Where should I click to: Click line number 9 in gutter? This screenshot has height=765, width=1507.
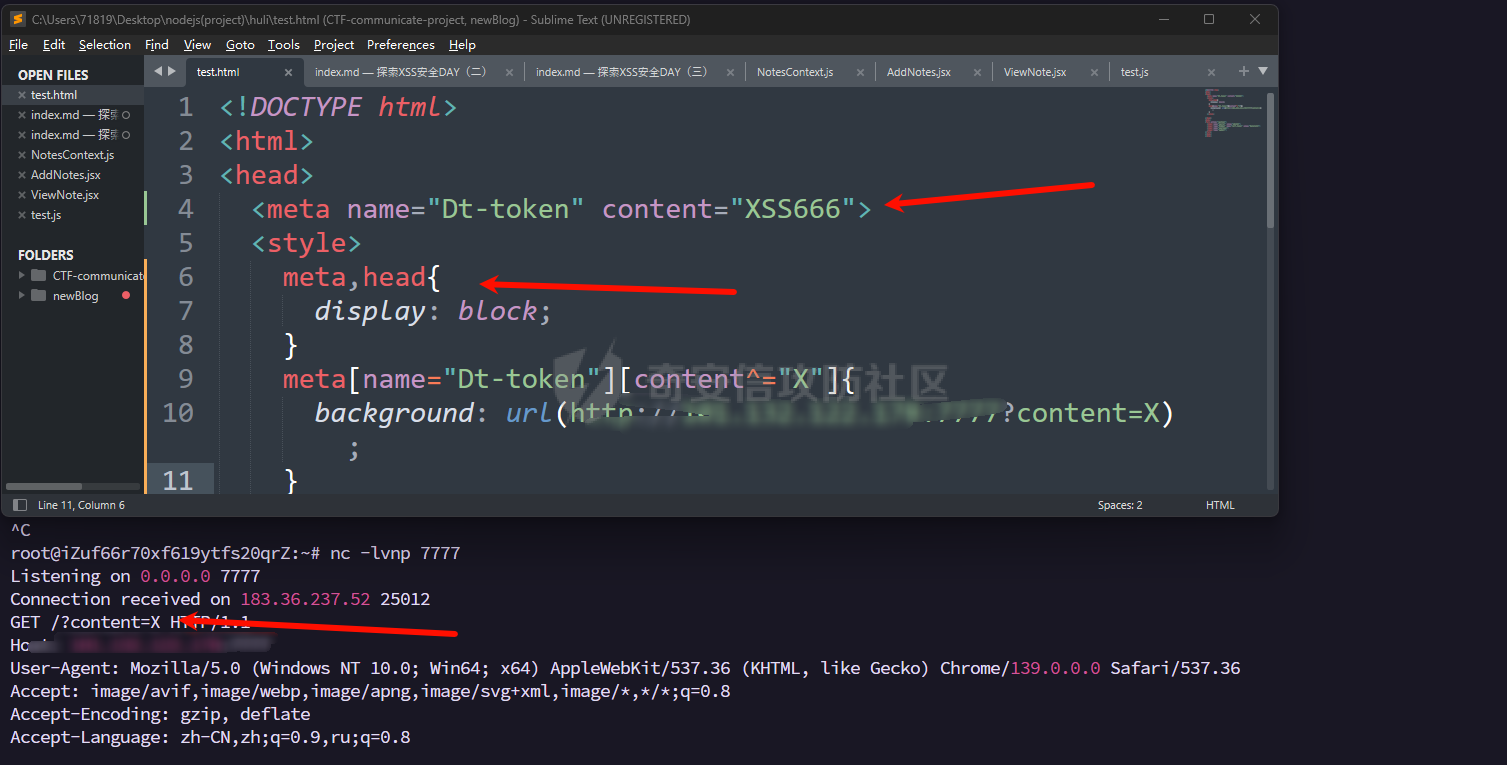pos(186,379)
